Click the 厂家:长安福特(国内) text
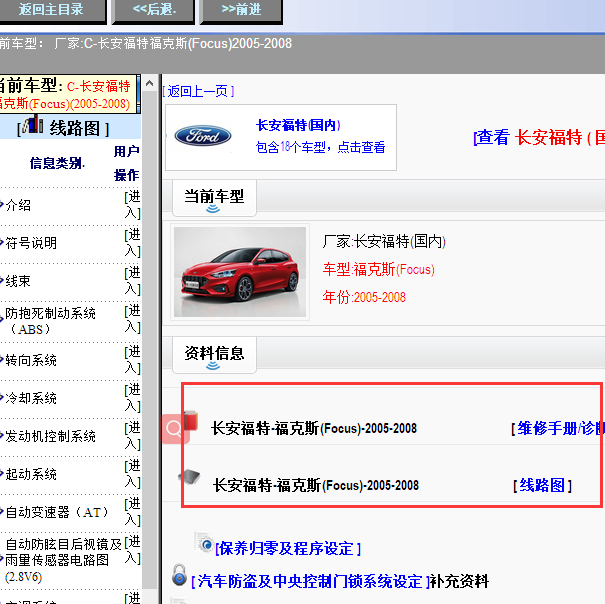 (x=384, y=242)
